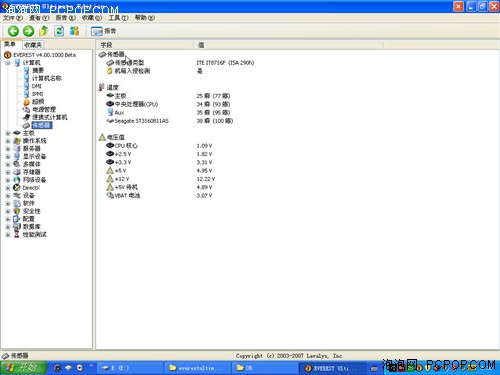Click the 性能测试 hourglass icon
This screenshot has height=375, width=500.
coord(17,235)
